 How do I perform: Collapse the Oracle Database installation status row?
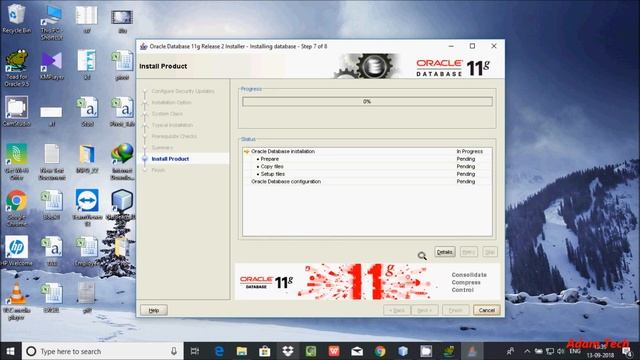246,151
